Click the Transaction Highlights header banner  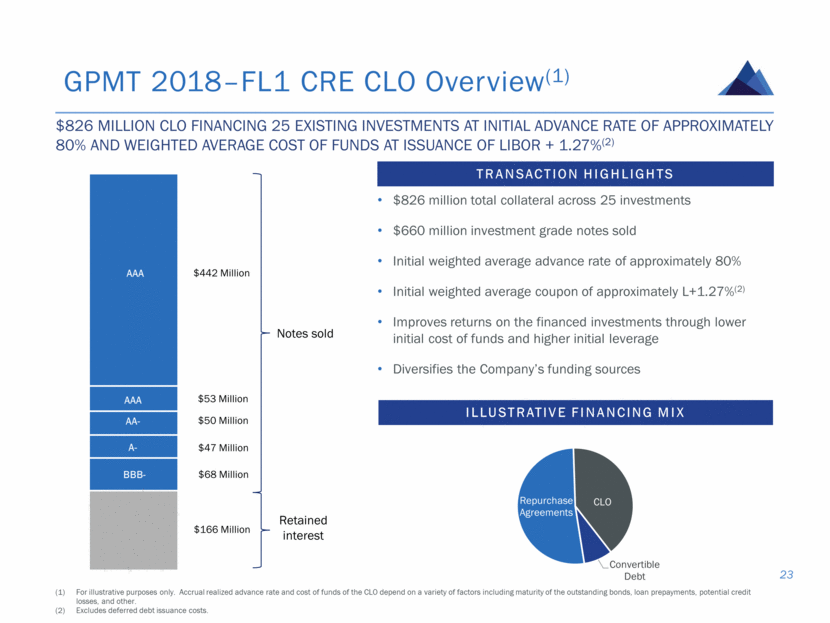tap(575, 174)
